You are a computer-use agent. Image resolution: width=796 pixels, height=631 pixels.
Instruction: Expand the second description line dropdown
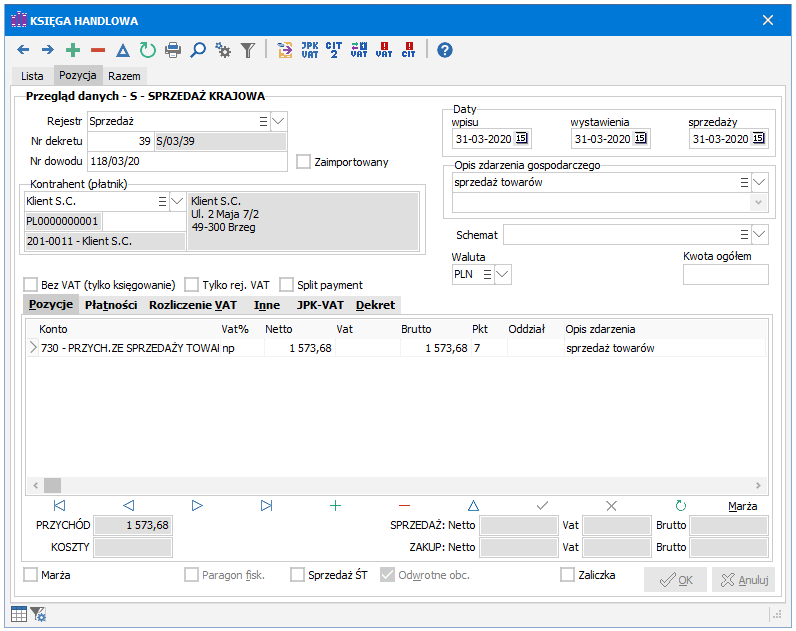click(758, 203)
